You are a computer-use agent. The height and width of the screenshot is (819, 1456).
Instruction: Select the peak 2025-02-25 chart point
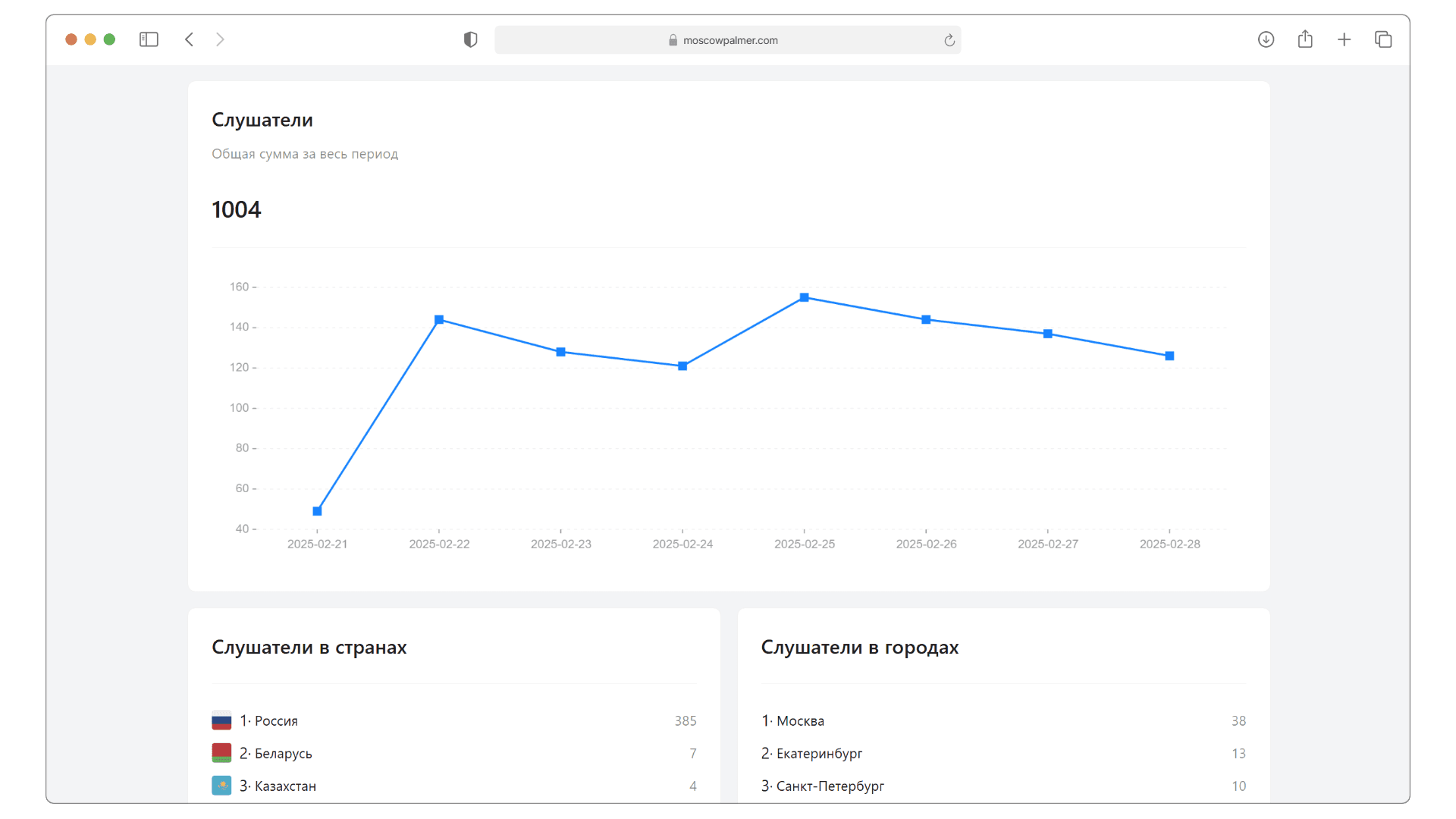(x=804, y=297)
